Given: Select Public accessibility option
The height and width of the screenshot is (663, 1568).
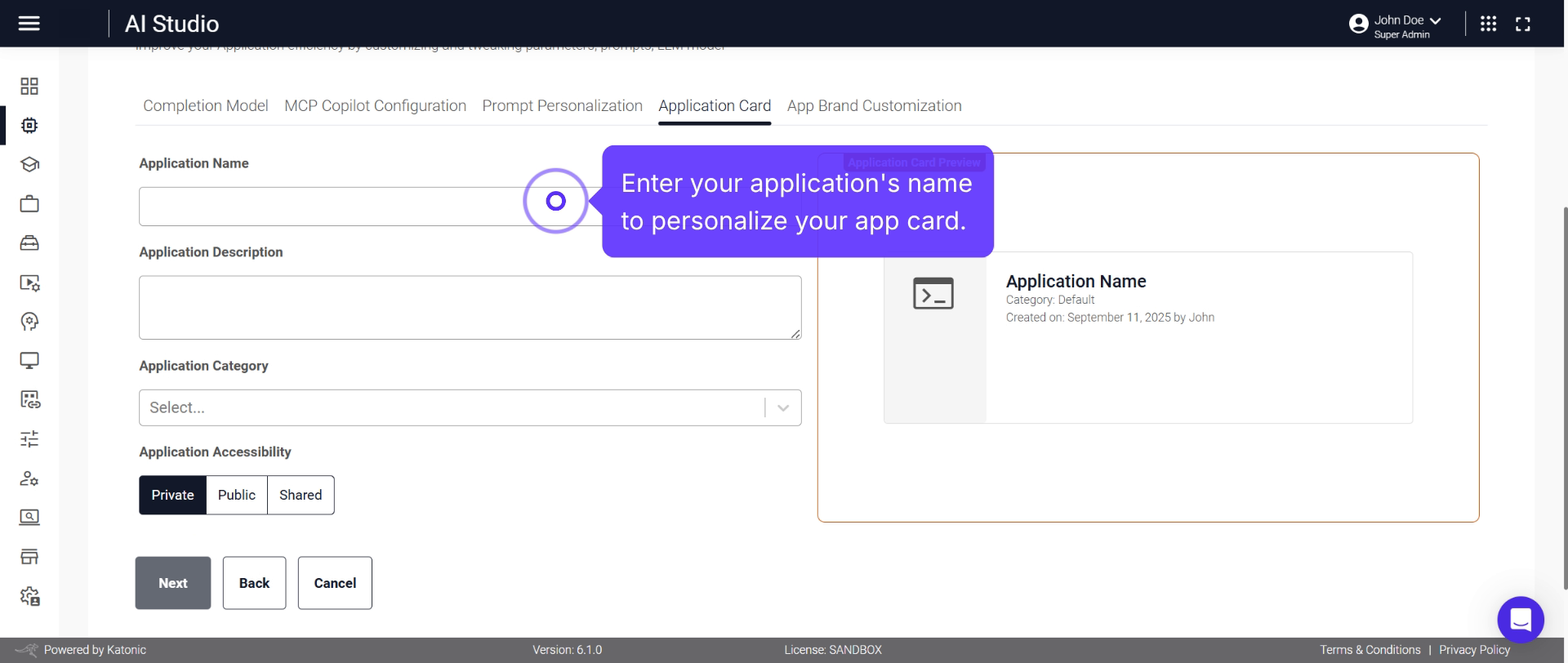Looking at the screenshot, I should coord(237,495).
